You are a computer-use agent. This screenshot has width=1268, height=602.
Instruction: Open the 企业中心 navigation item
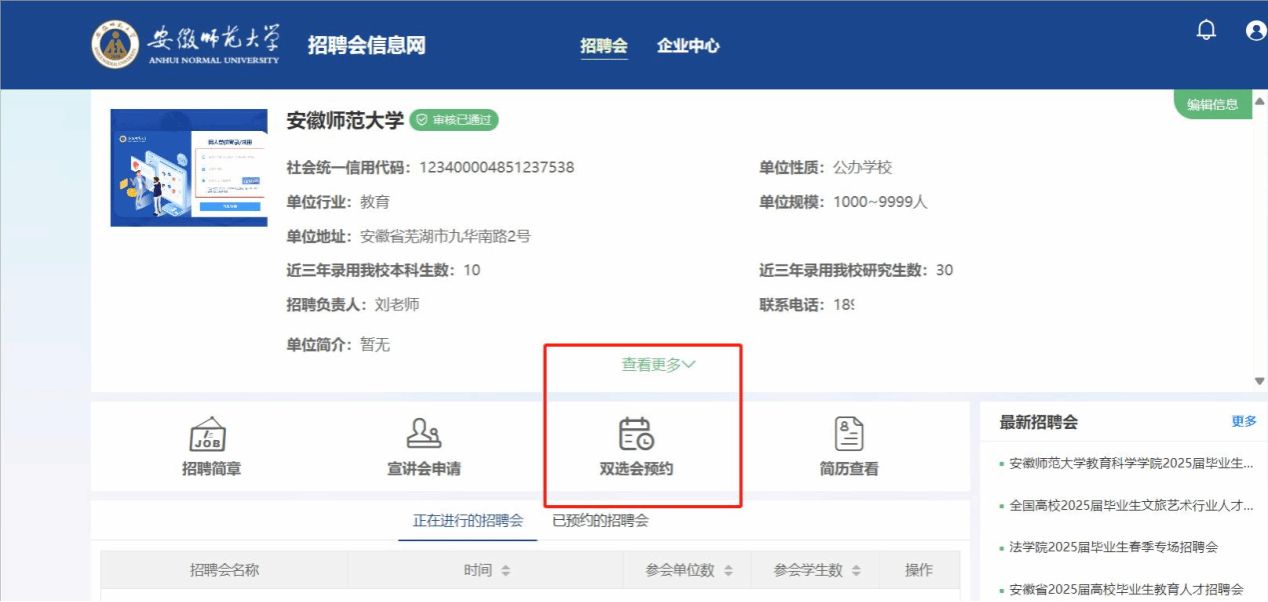[688, 46]
